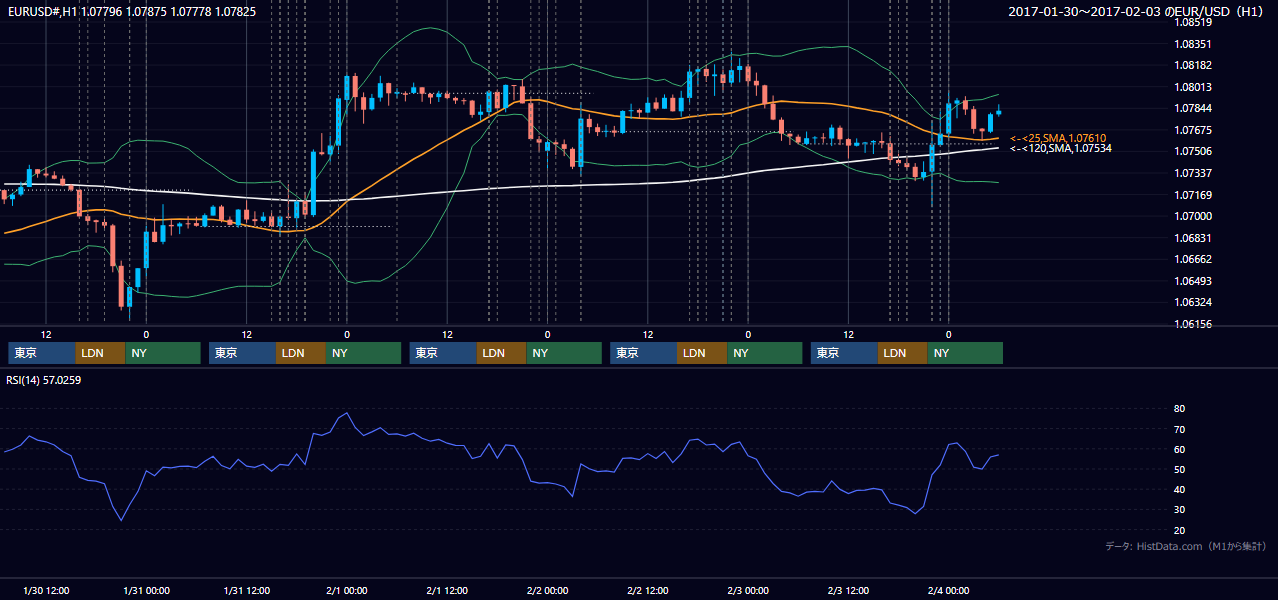The height and width of the screenshot is (600, 1278).
Task: Click price axis value 1.08351
Action: coord(1193,44)
